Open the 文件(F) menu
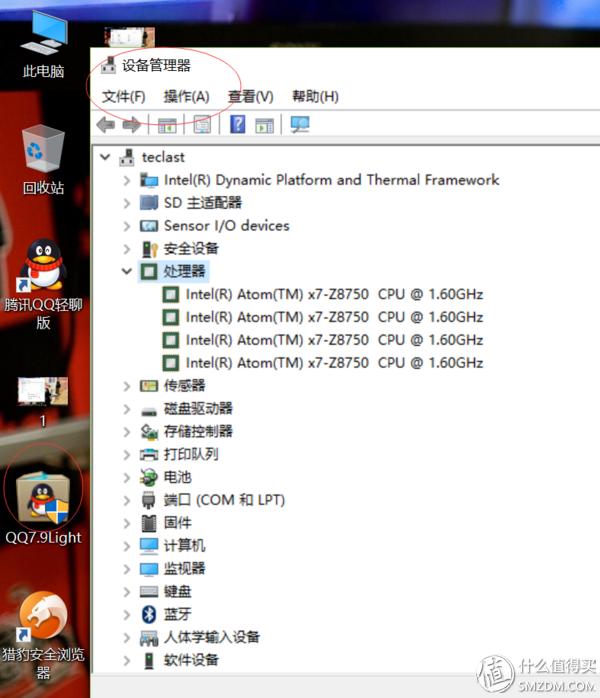The width and height of the screenshot is (600, 698). pos(123,97)
